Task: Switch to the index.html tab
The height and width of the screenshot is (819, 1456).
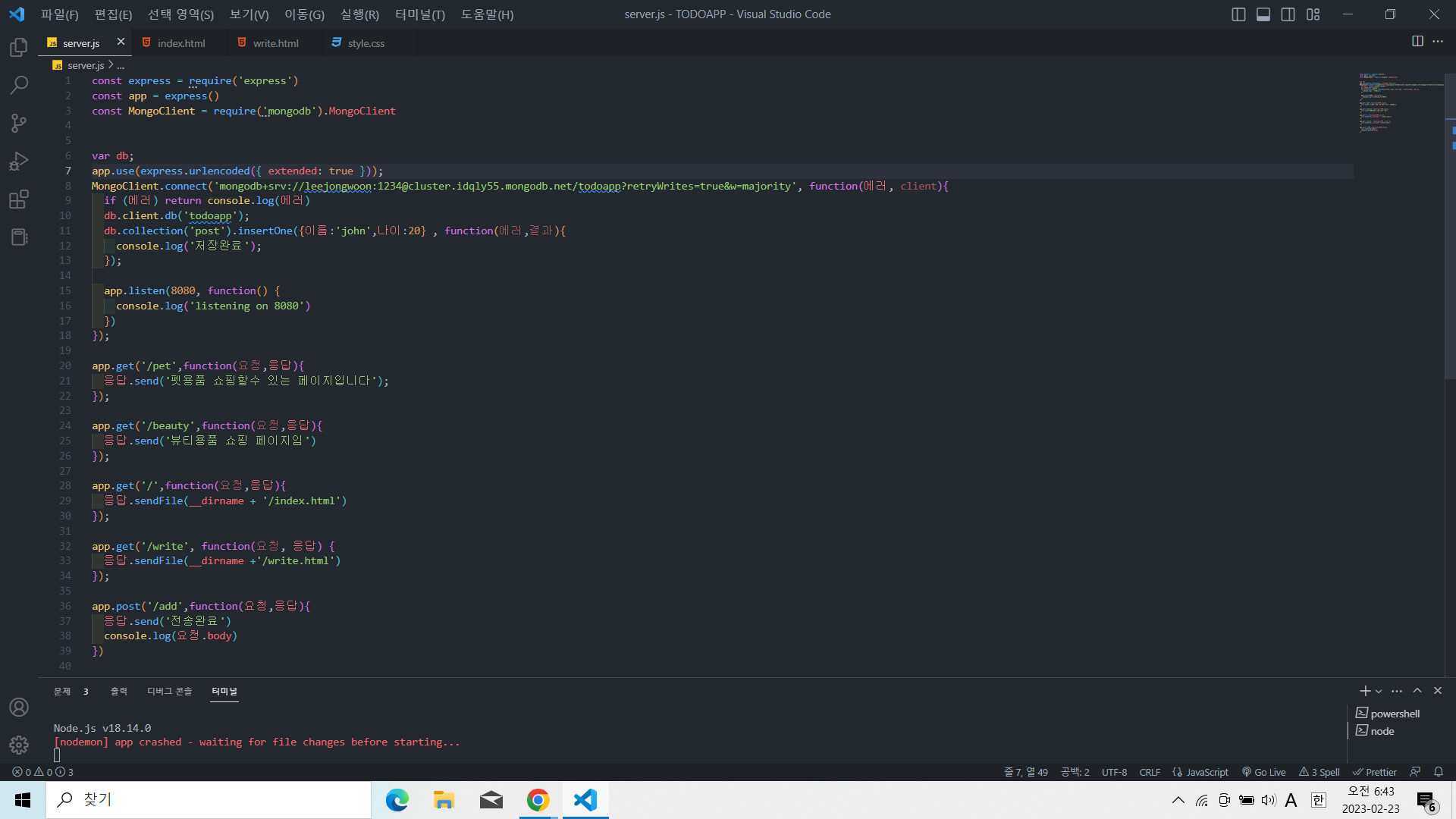Action: pyautogui.click(x=180, y=43)
